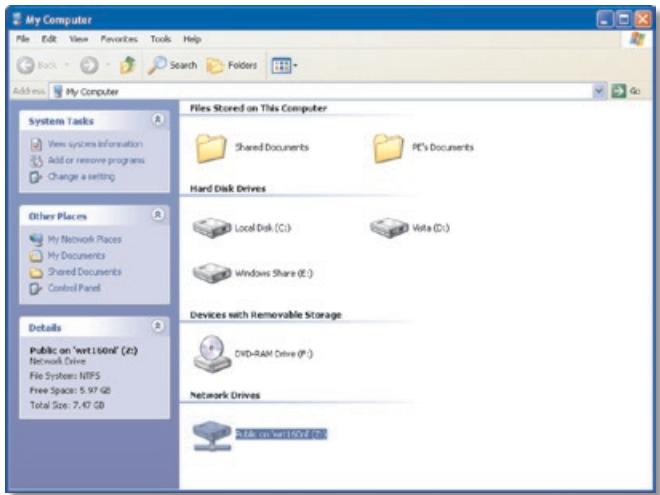Open the Views dropdown button
Screen dimensions: 660x495
coord(285,65)
